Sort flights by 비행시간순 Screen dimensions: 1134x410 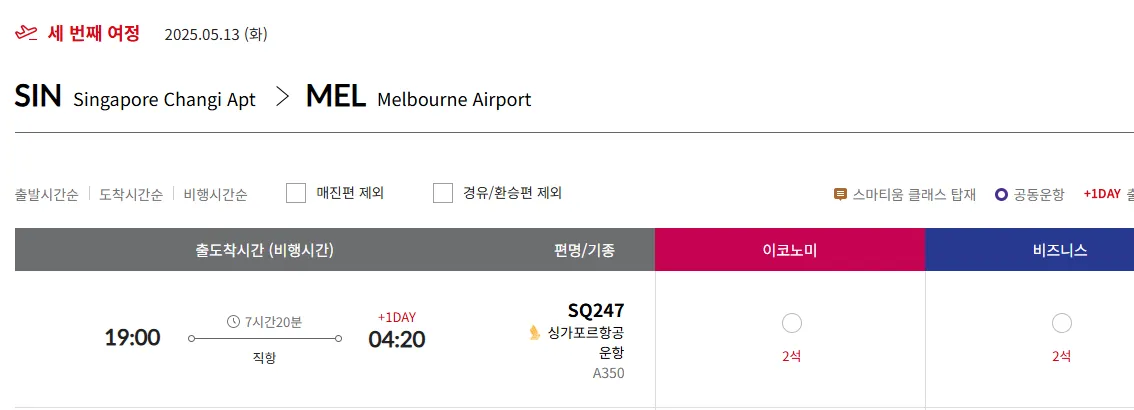coord(215,194)
